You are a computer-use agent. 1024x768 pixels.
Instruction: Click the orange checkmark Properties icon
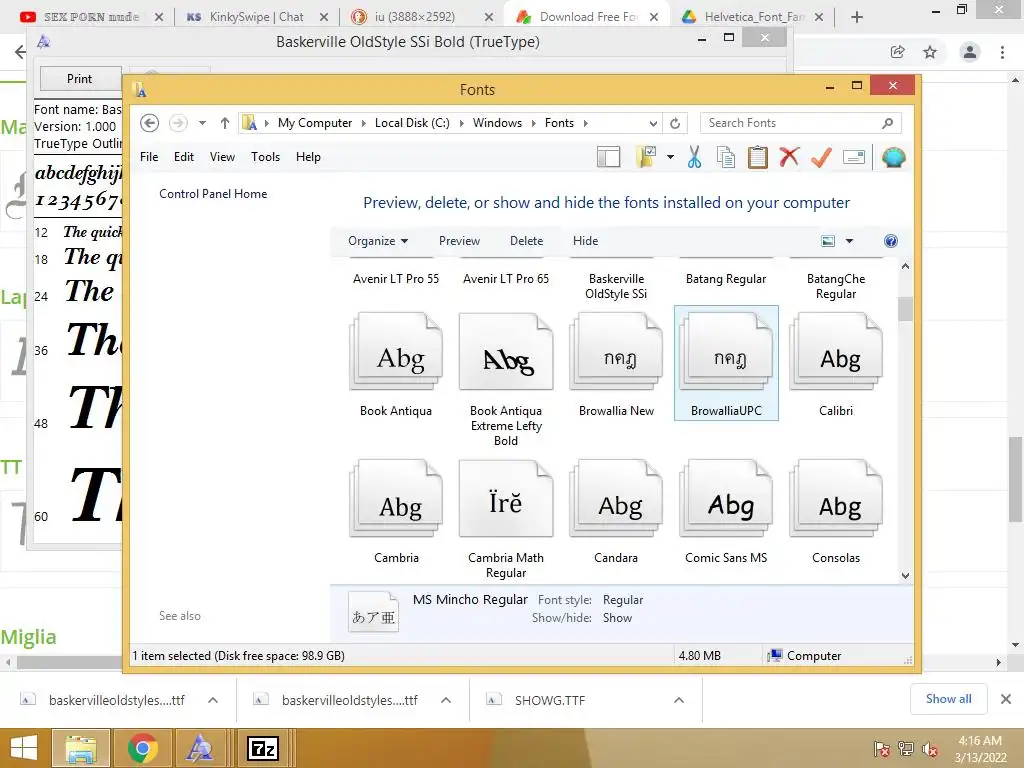pyautogui.click(x=821, y=157)
